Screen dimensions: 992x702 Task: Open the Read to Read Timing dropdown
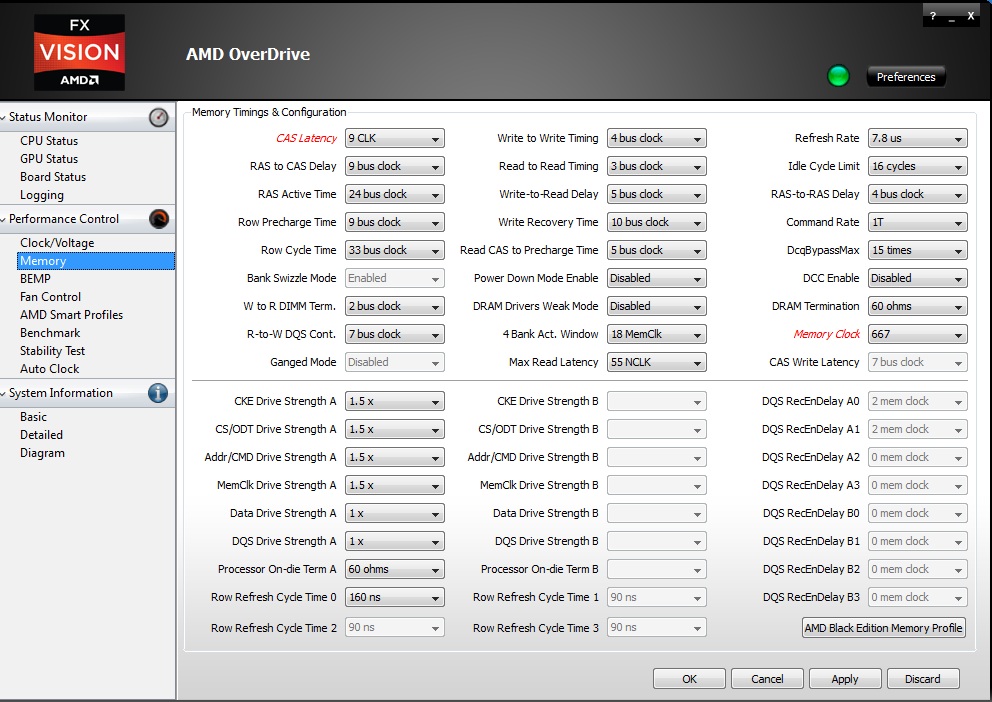pyautogui.click(x=657, y=166)
